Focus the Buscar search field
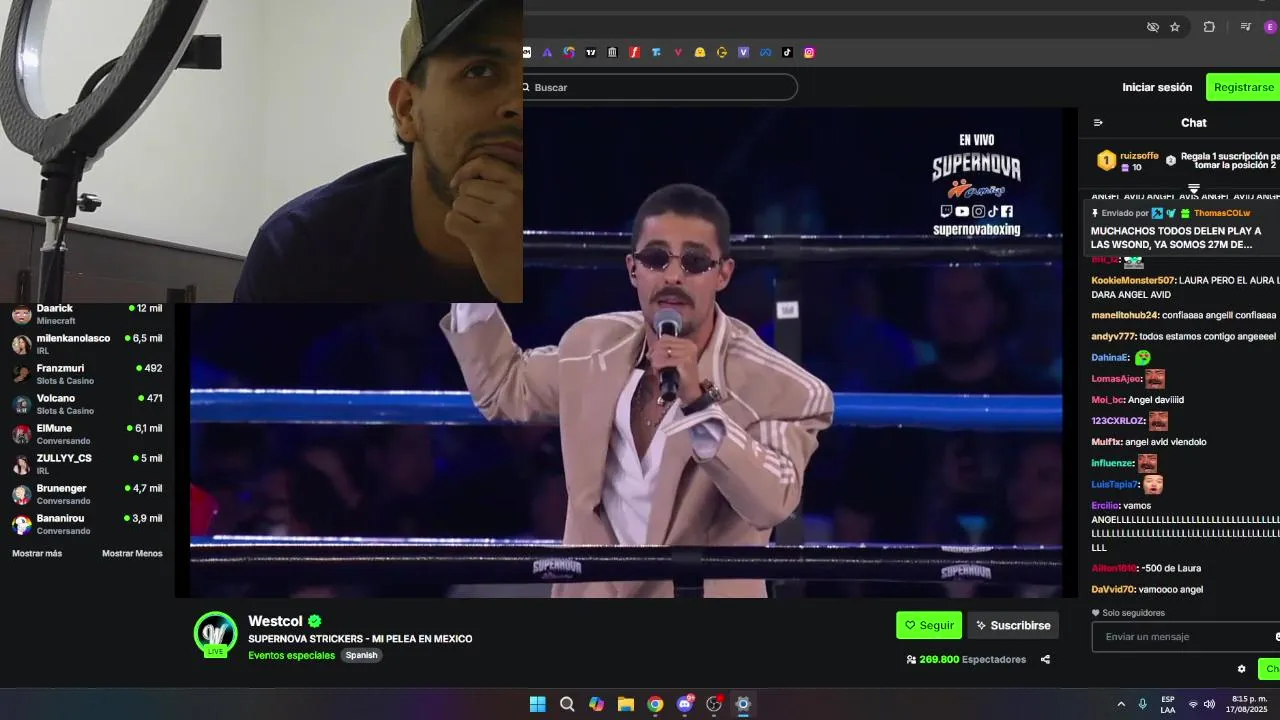 (x=660, y=87)
